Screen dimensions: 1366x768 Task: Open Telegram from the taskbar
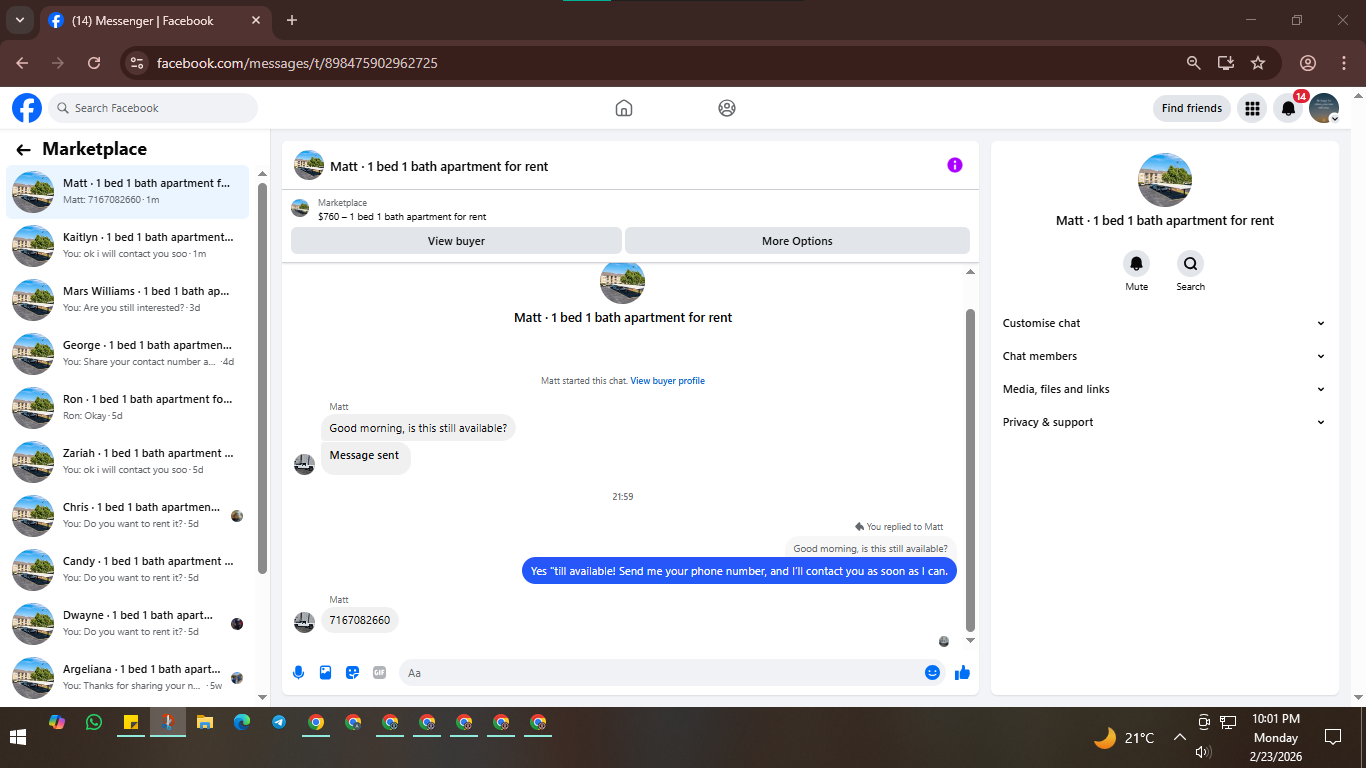(279, 722)
